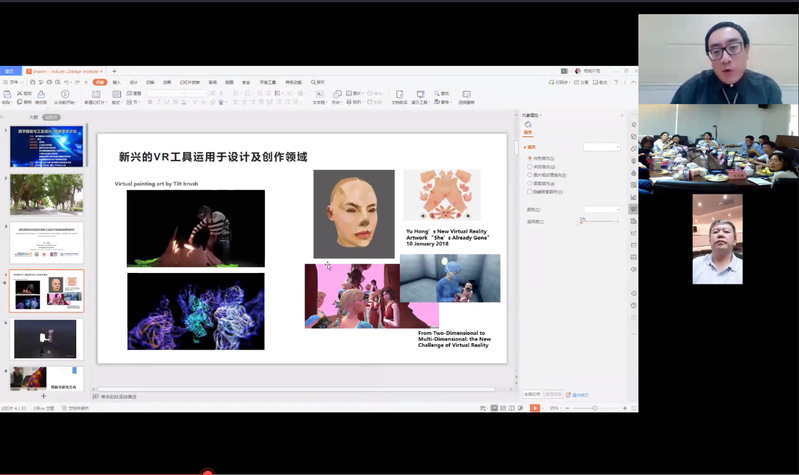Switch to Slide Sorter view icon
This screenshot has height=475, width=799.
pyautogui.click(x=503, y=408)
